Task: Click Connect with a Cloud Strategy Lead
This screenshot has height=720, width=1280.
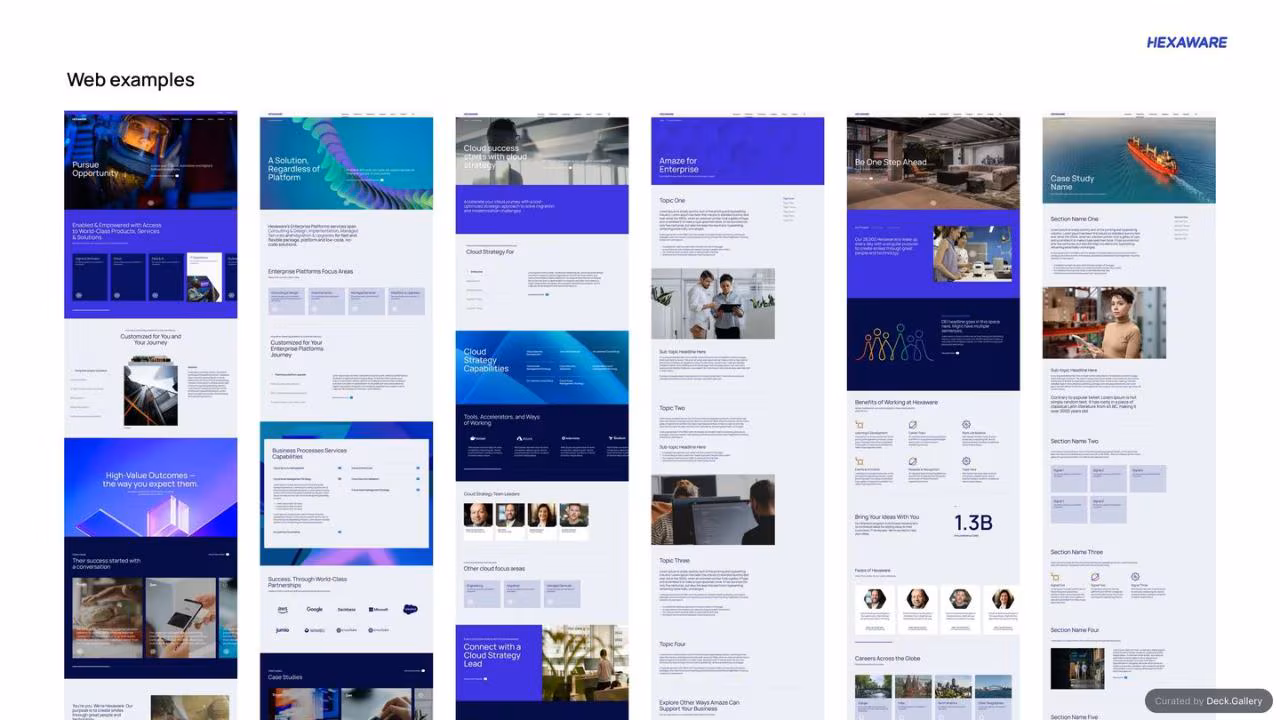Action: [492, 655]
